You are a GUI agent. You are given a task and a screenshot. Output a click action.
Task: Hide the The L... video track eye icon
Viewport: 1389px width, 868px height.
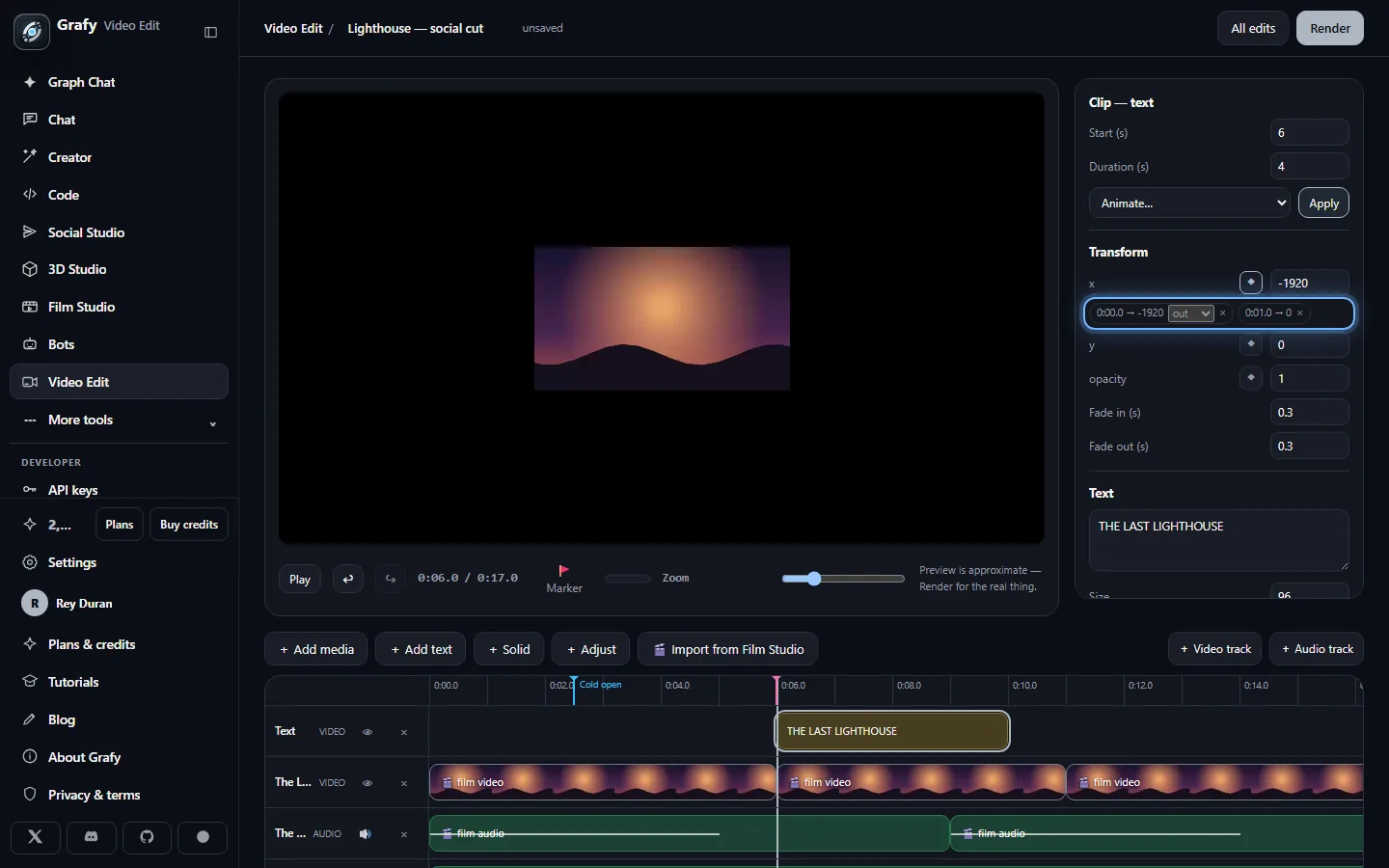[368, 783]
